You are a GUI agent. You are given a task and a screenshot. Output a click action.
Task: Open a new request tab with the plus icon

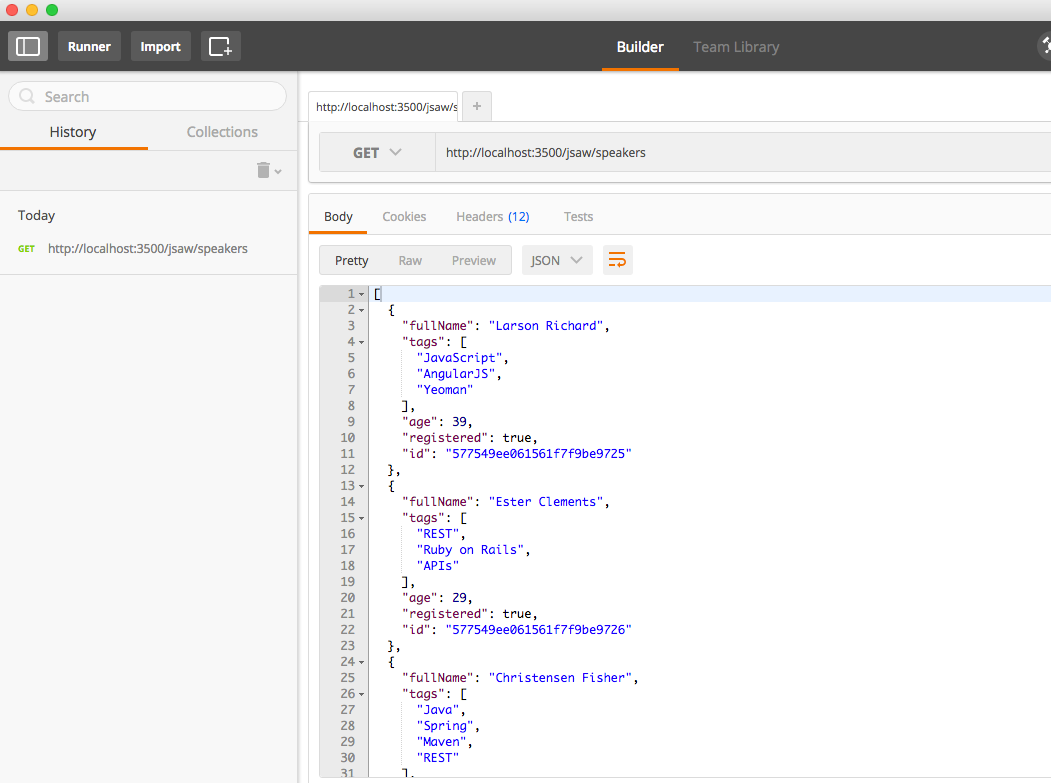[x=476, y=105]
